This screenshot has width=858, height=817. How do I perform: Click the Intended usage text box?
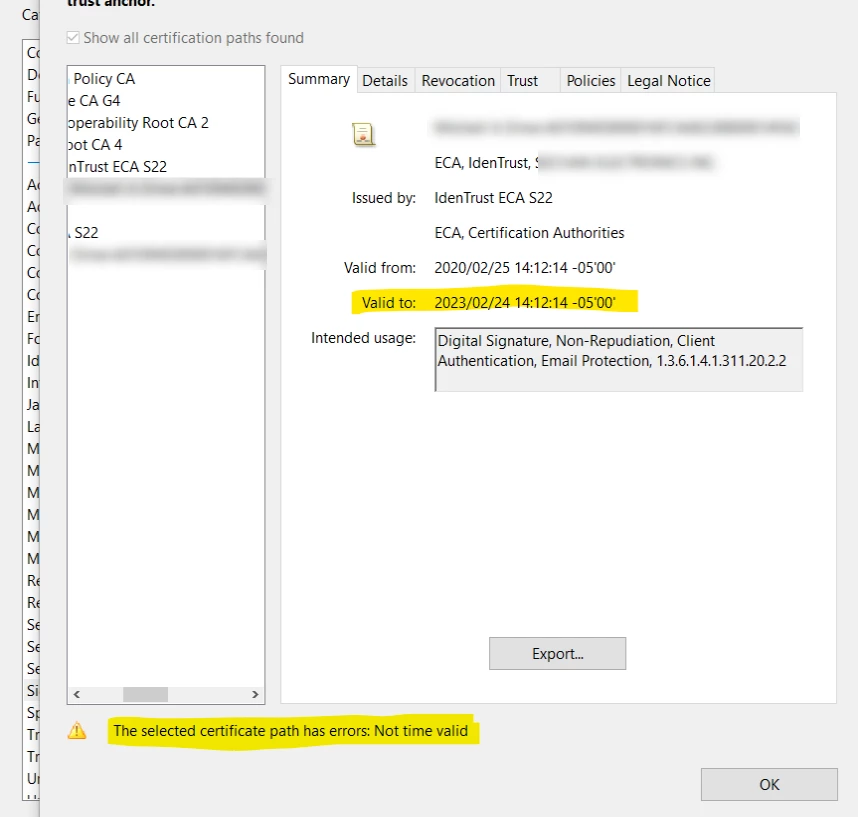(619, 360)
